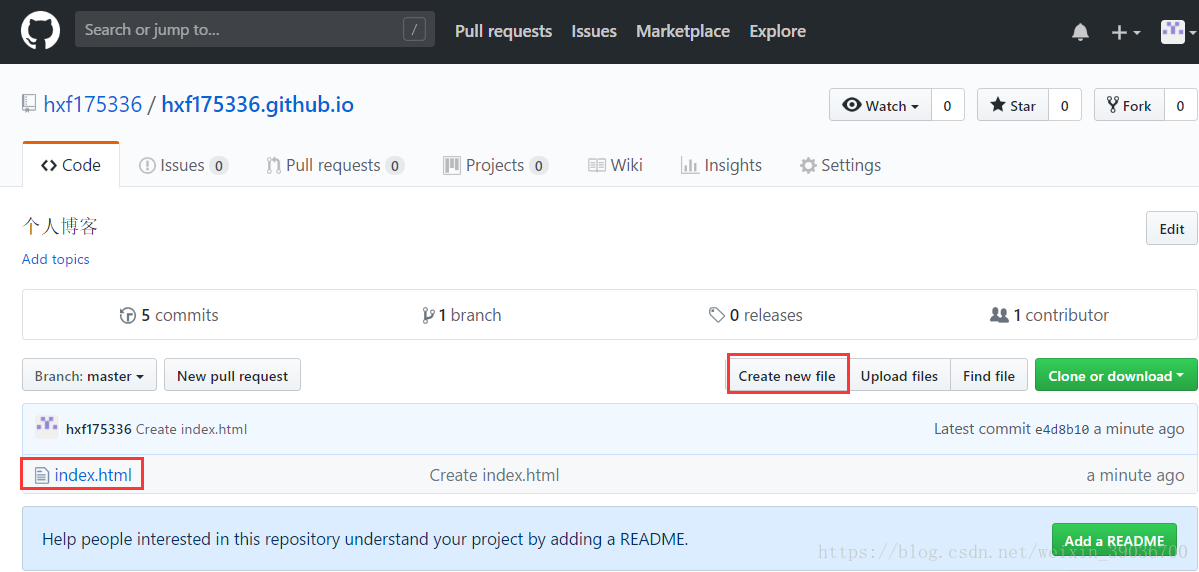Star this repository
The width and height of the screenshot is (1199, 572).
coord(1012,106)
